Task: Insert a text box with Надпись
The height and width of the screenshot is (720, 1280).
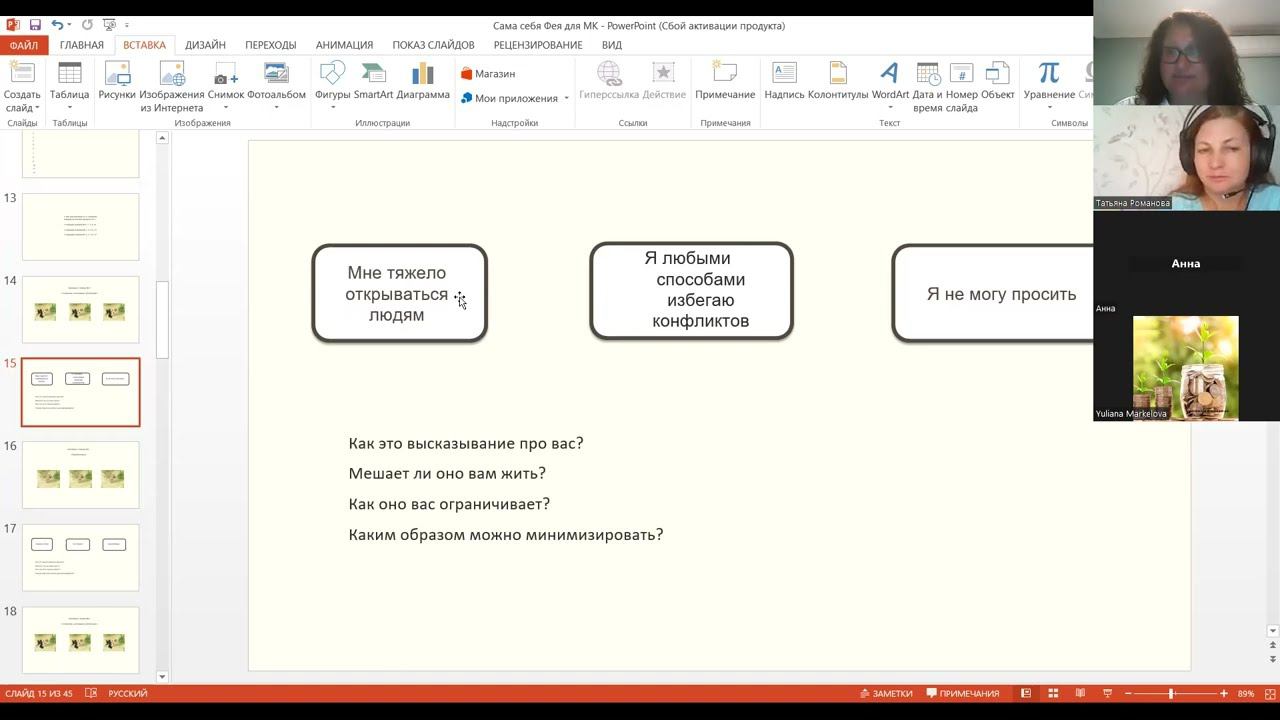Action: pos(784,80)
